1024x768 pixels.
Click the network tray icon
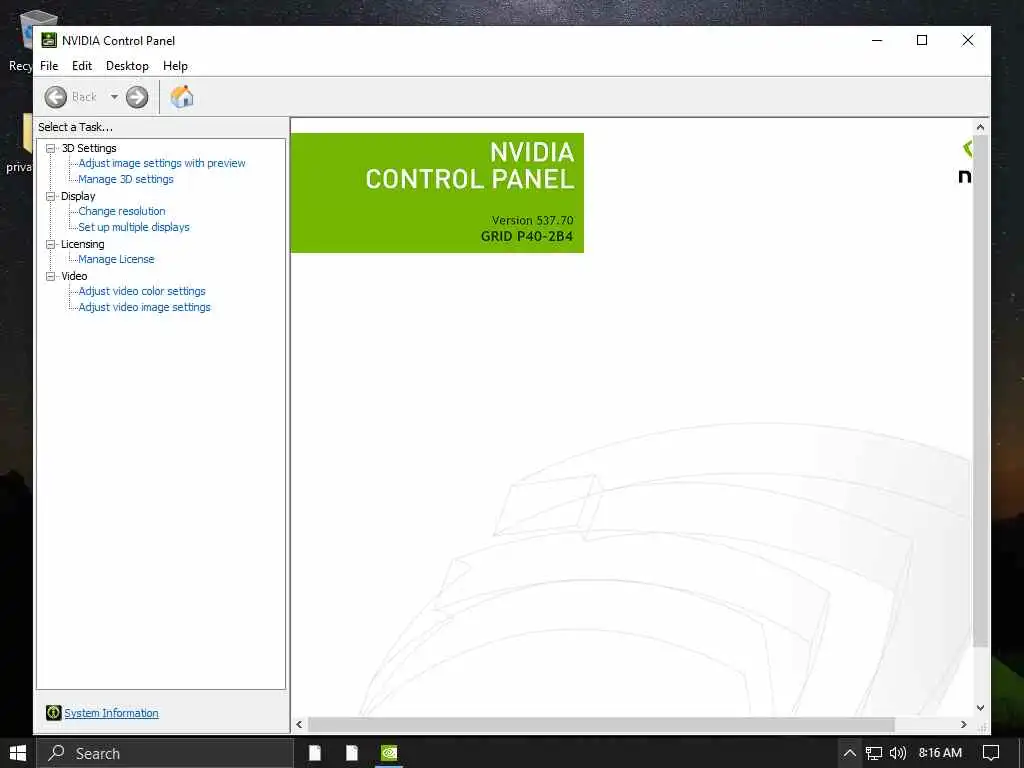874,753
